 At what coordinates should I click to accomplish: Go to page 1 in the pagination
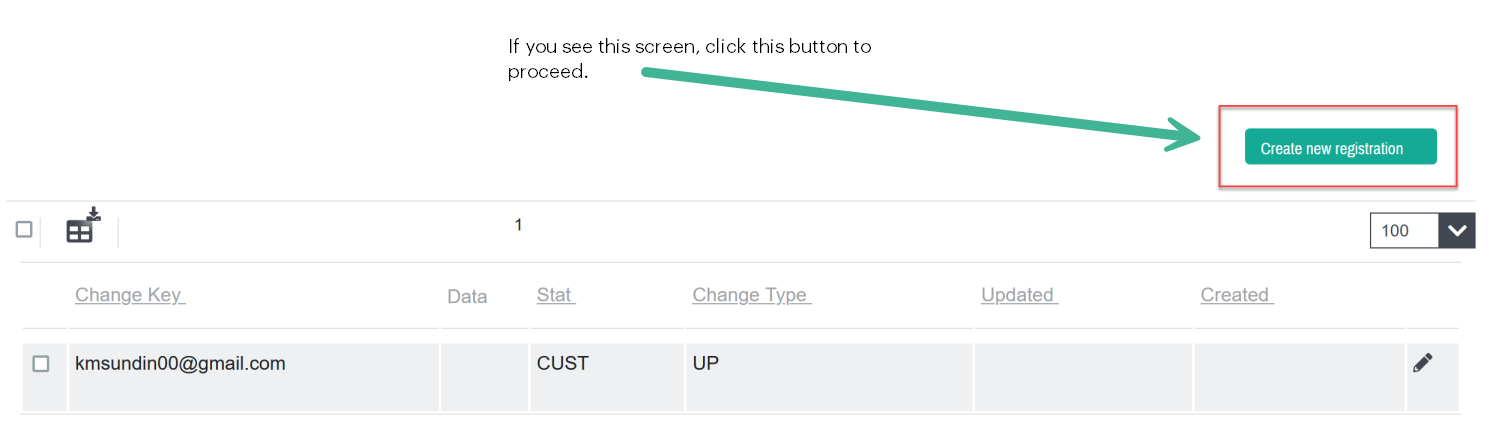click(x=518, y=225)
